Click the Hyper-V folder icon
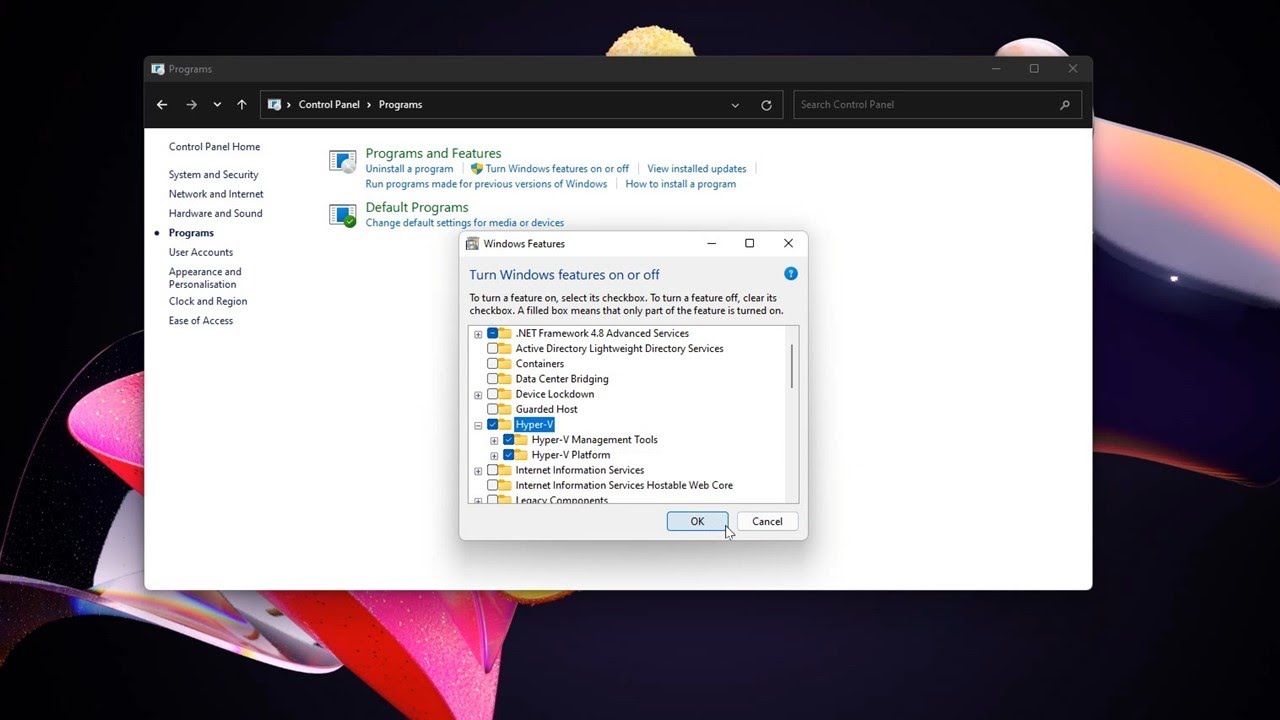 point(505,425)
